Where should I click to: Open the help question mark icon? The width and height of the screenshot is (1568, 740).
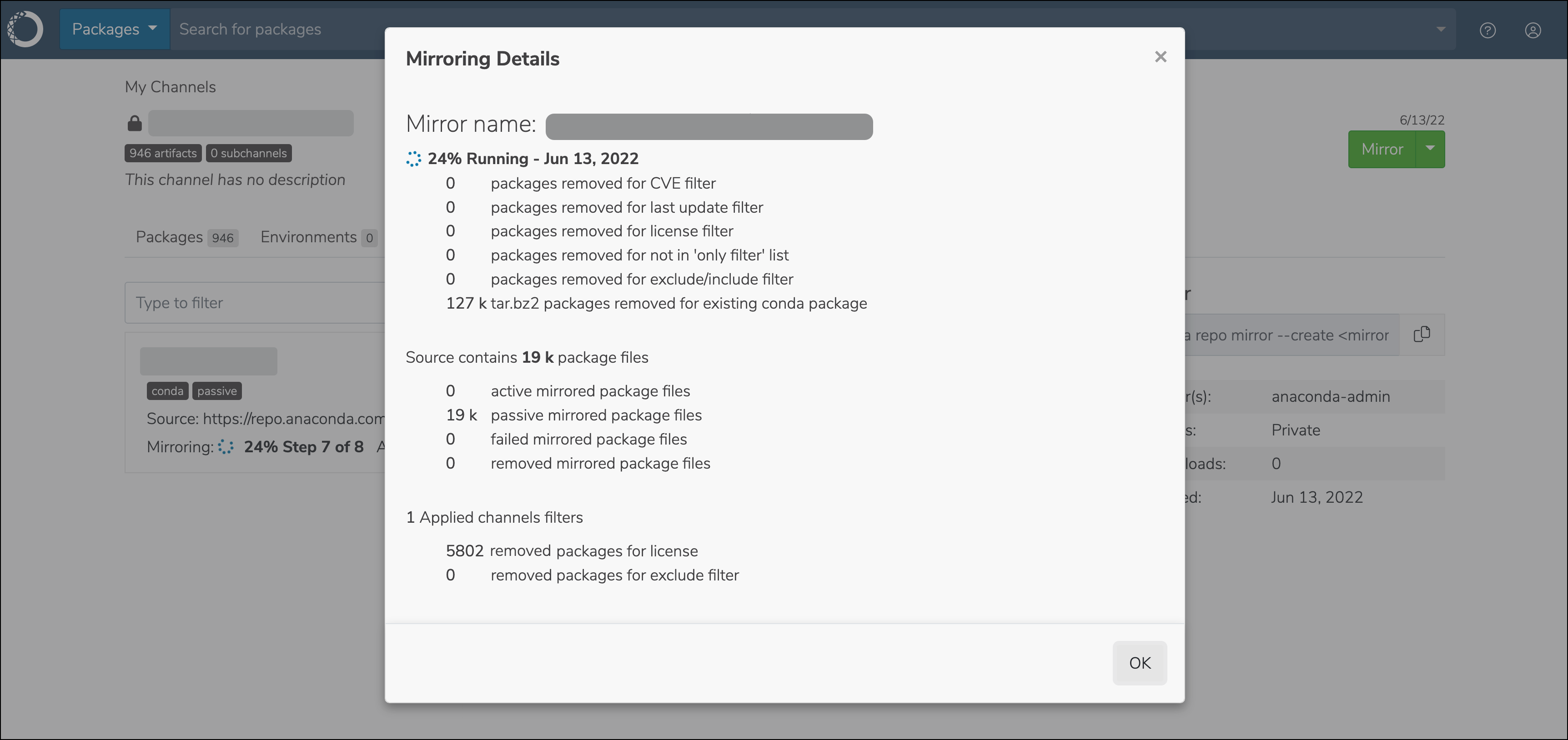click(1488, 30)
